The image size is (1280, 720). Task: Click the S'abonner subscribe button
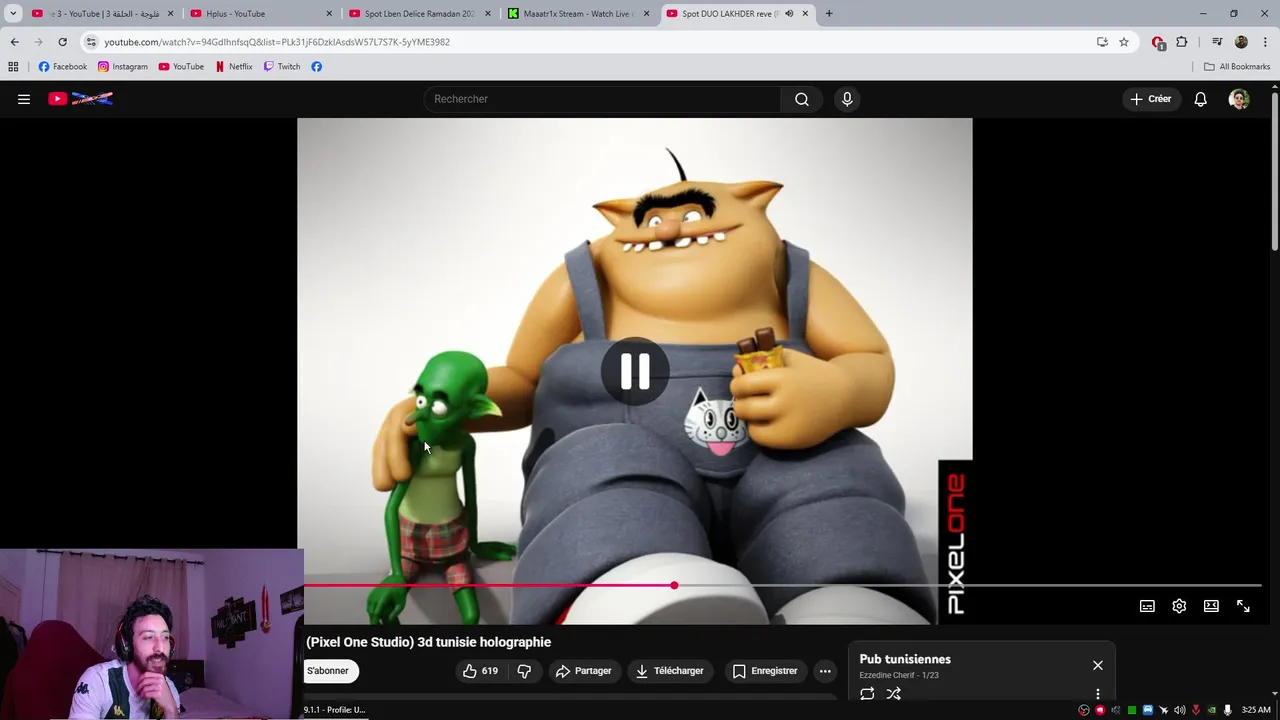[329, 671]
